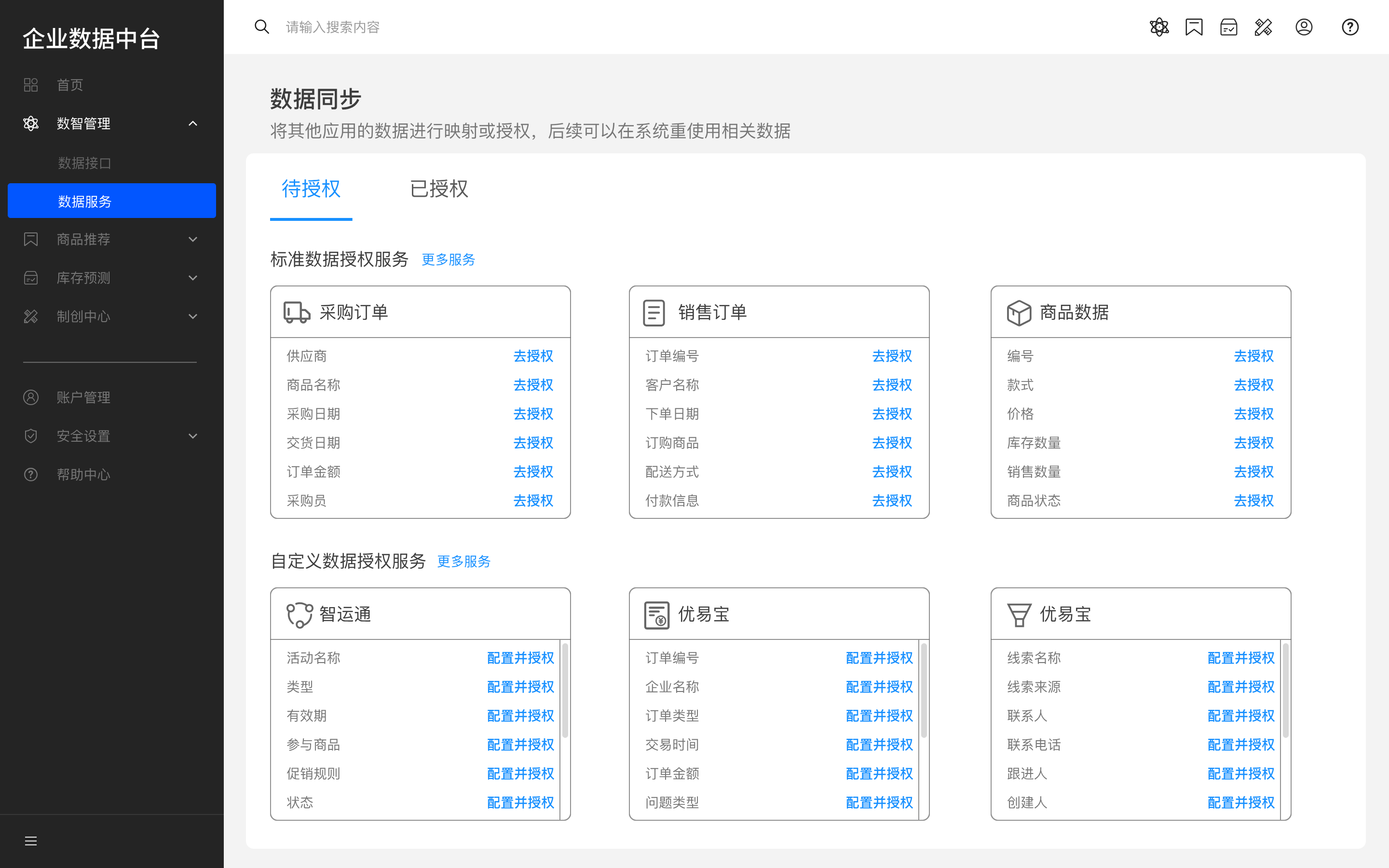Open 更多服务 next to 标准数据授权服务
1389x868 pixels.
[x=448, y=259]
